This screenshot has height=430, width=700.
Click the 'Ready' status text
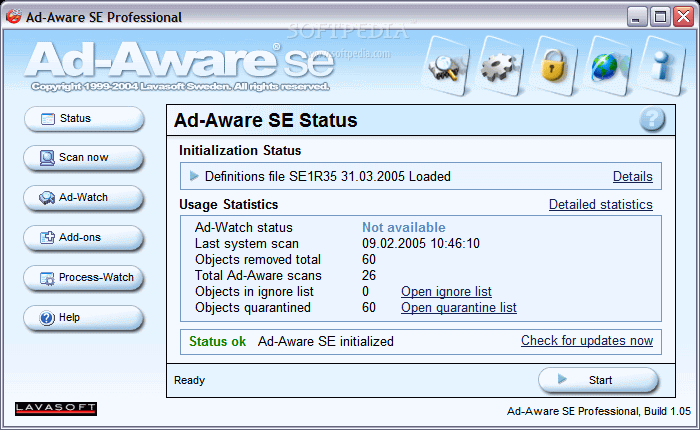(x=189, y=380)
